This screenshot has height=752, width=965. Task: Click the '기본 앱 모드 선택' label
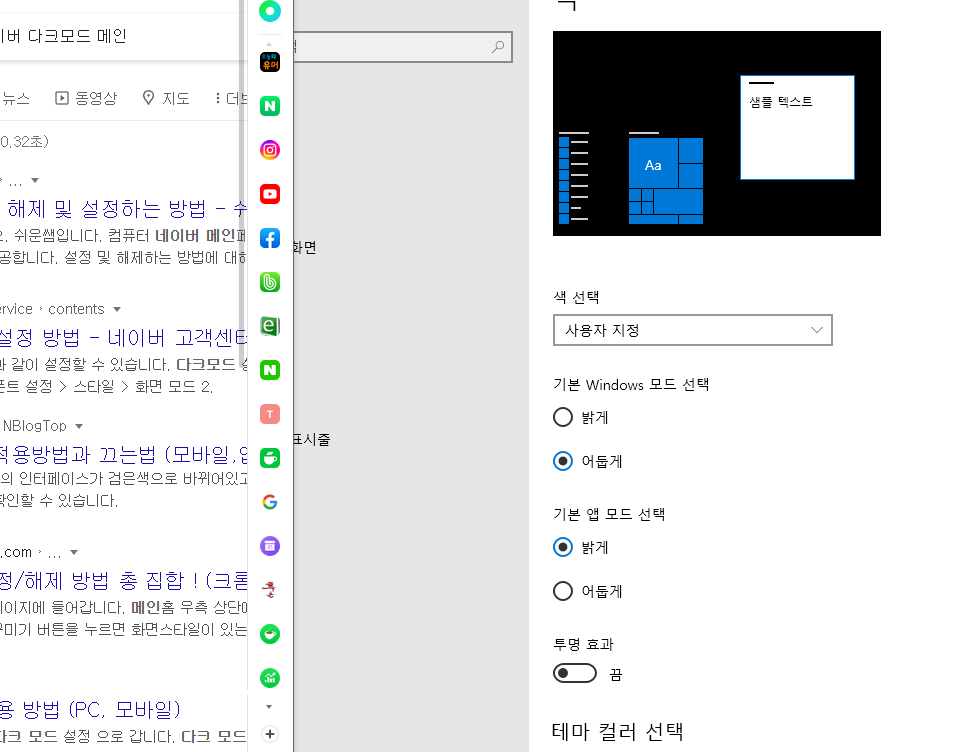coord(609,514)
